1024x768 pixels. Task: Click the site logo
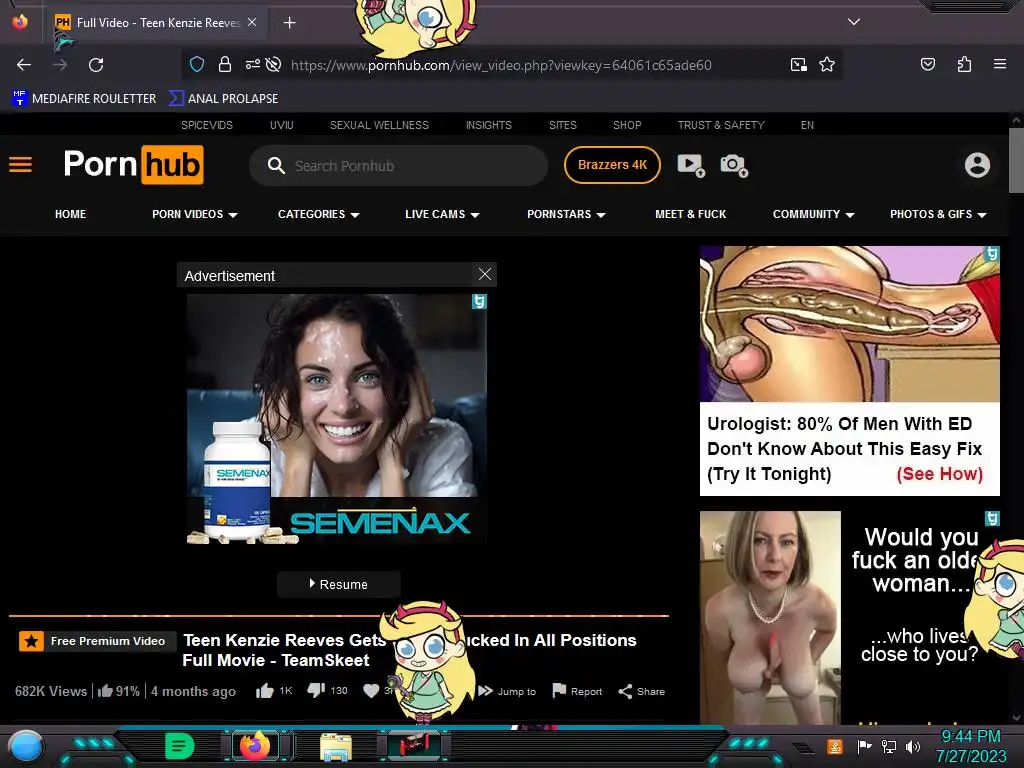[x=134, y=165]
